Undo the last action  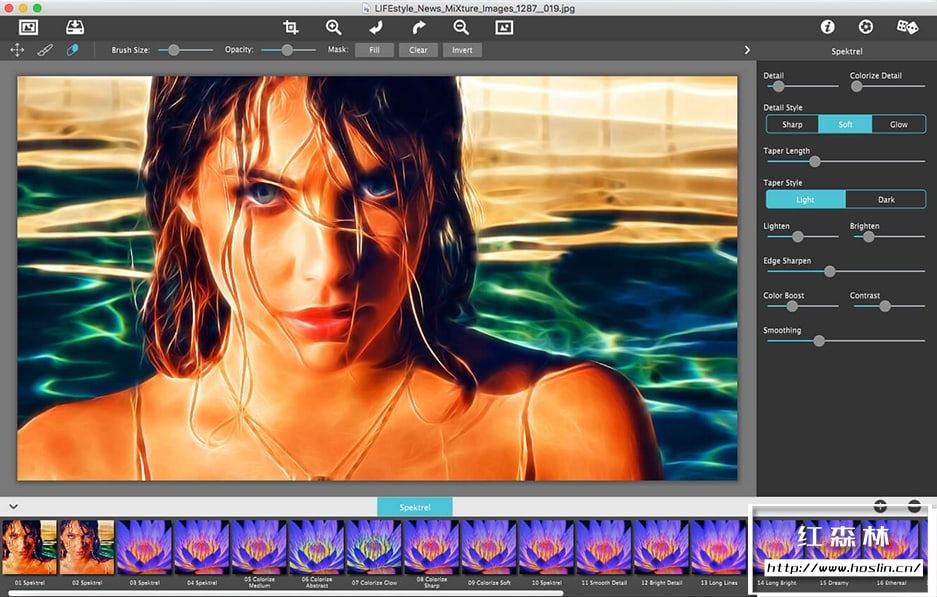point(376,27)
